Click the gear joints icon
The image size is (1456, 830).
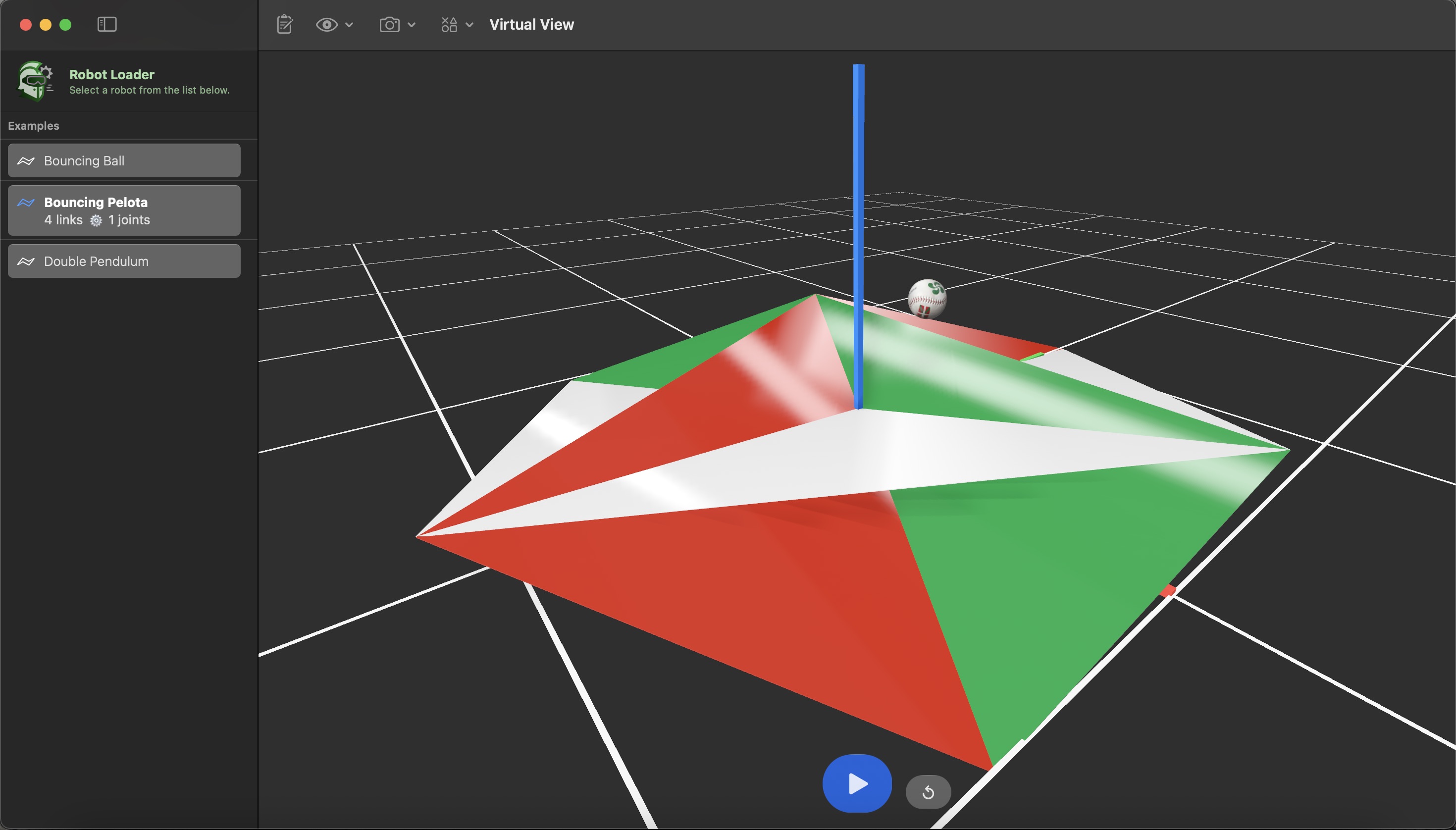point(96,220)
